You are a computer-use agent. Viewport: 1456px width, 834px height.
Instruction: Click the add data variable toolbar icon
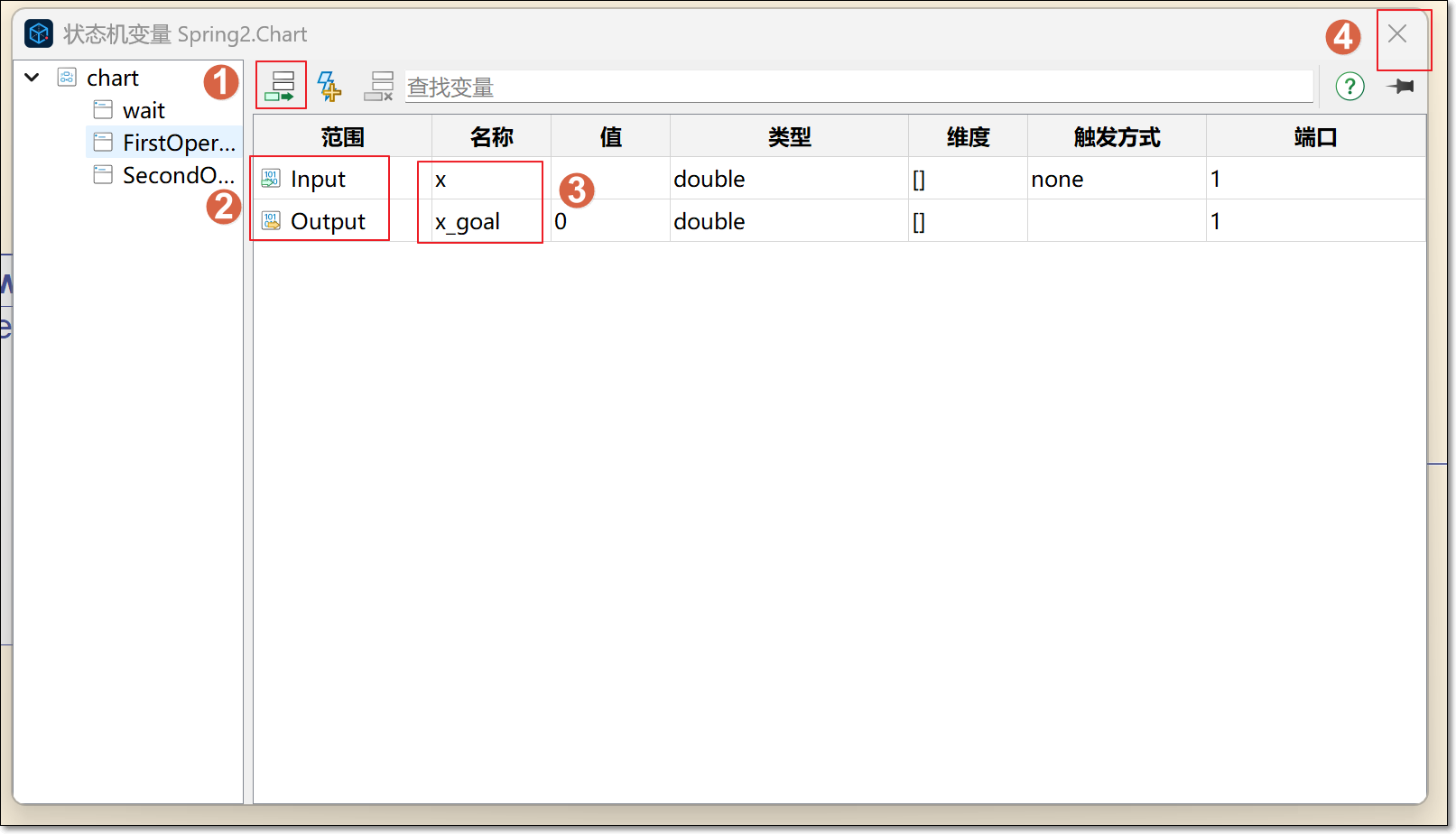pyautogui.click(x=282, y=86)
